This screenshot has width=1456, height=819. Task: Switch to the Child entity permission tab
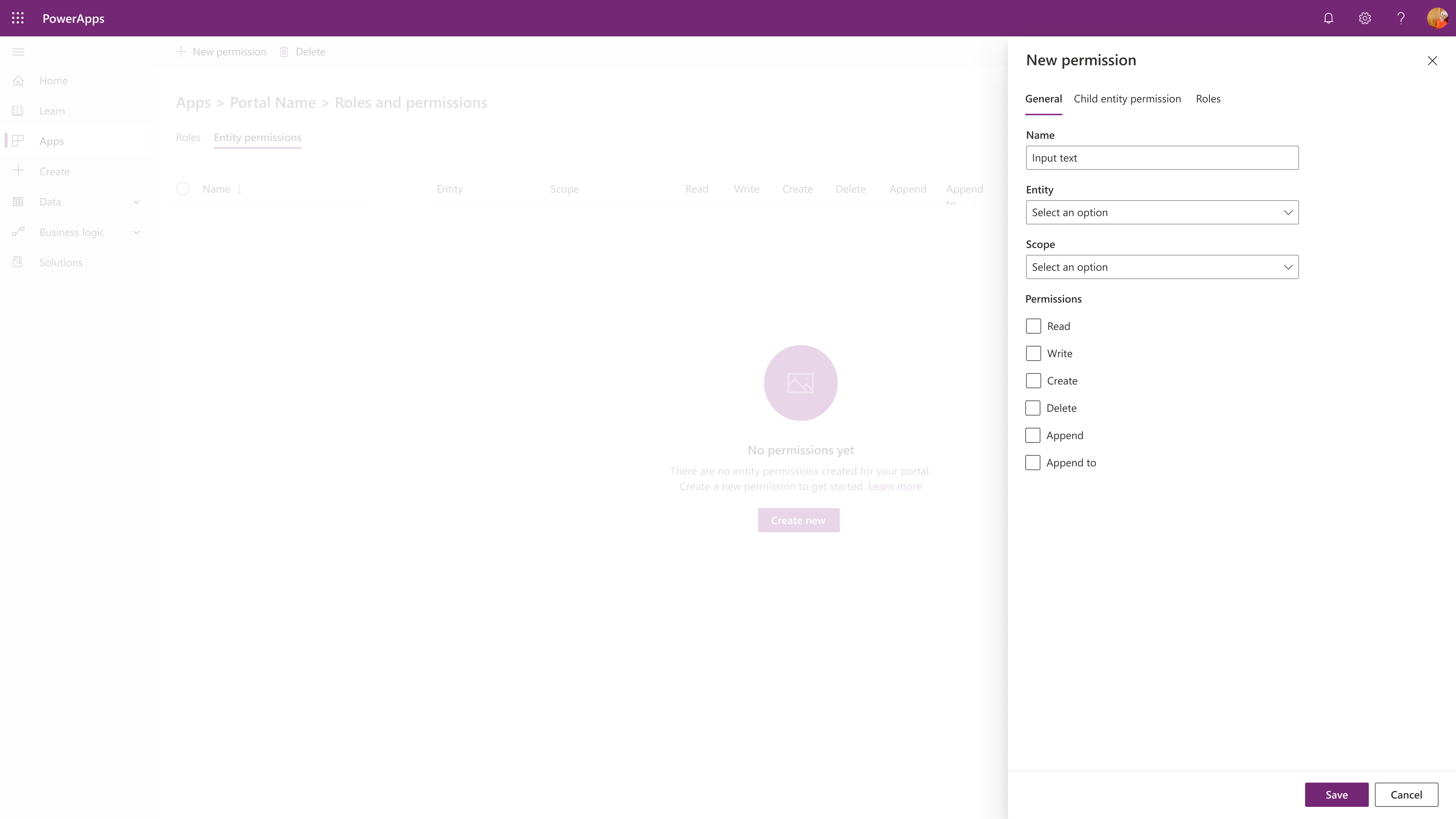(x=1127, y=98)
